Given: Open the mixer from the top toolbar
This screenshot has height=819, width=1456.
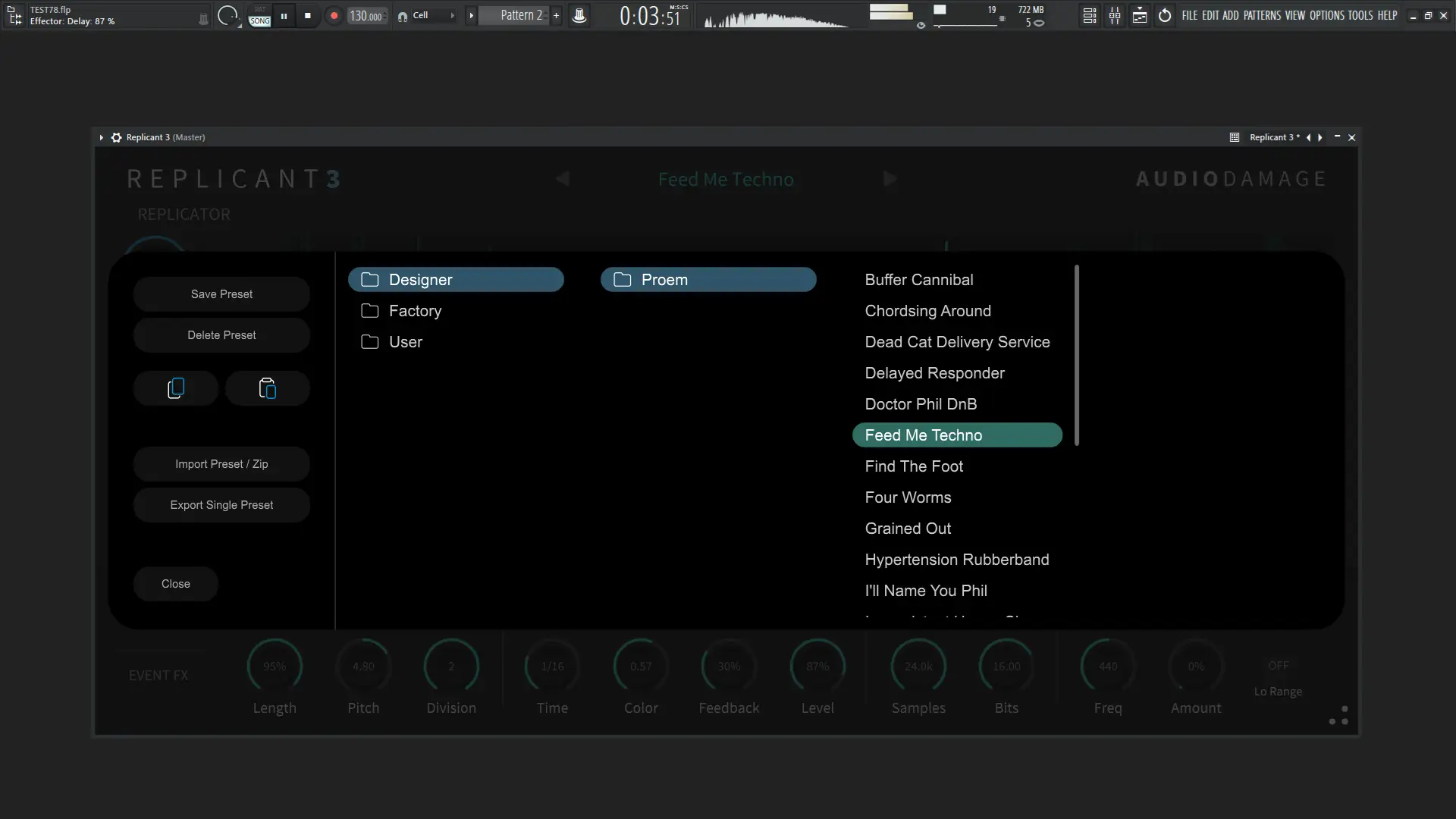Looking at the screenshot, I should (1115, 15).
